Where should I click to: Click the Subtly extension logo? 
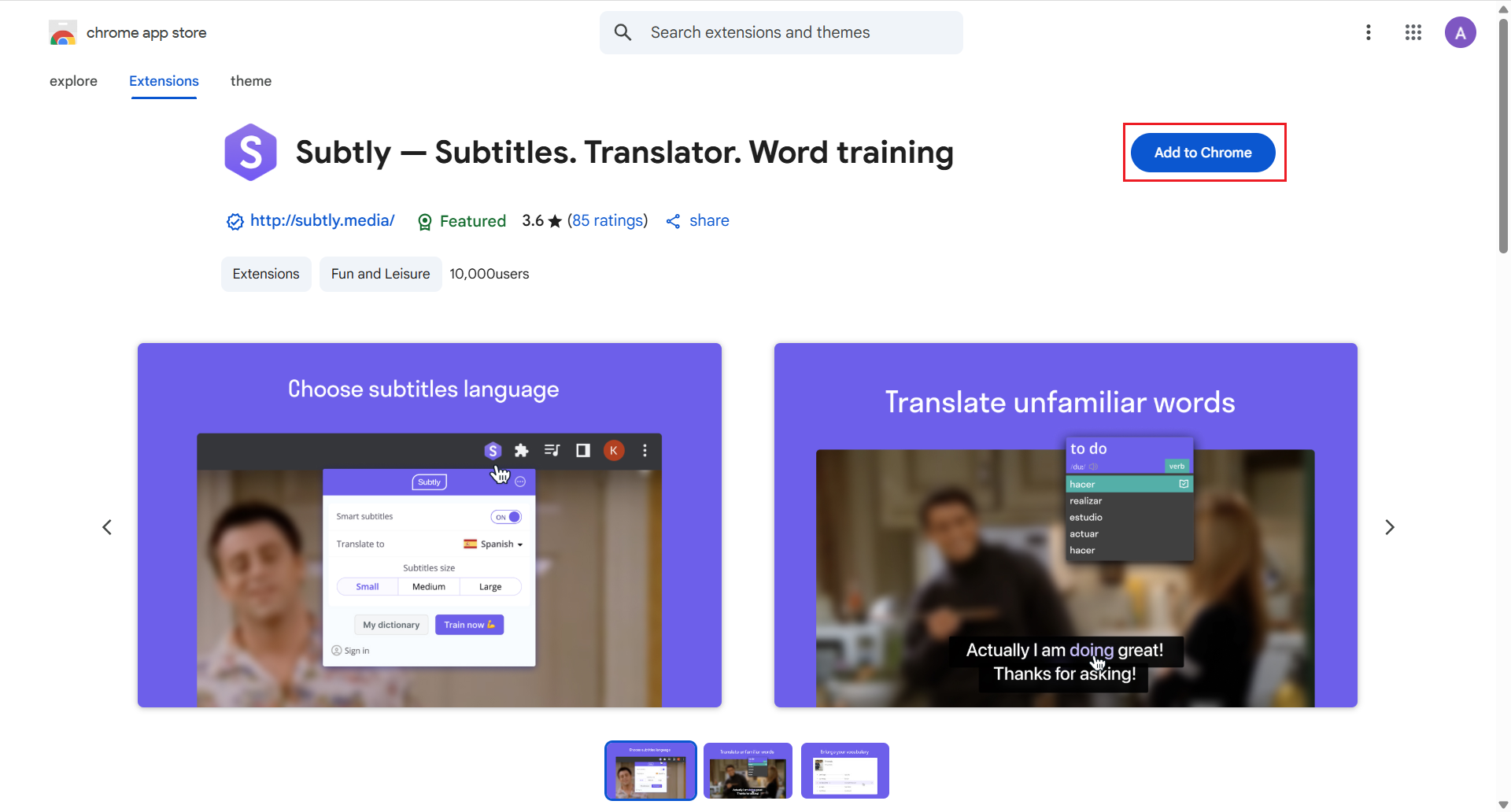[x=250, y=152]
